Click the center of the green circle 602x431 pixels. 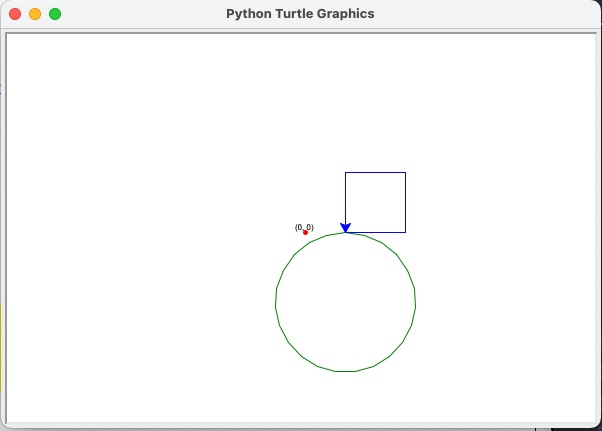click(345, 302)
